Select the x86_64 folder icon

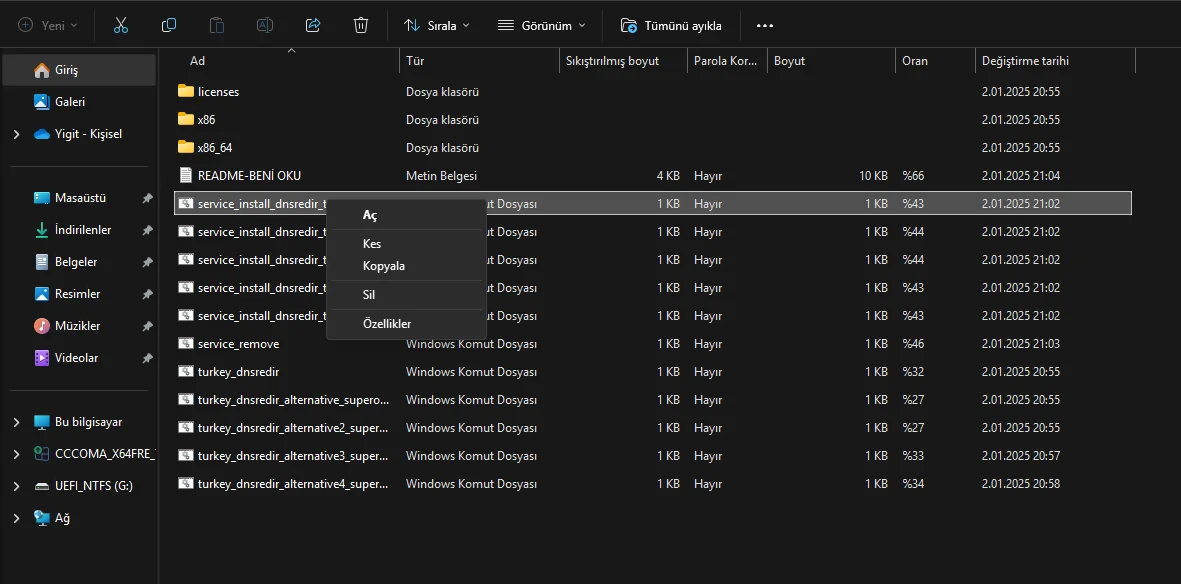[x=186, y=147]
